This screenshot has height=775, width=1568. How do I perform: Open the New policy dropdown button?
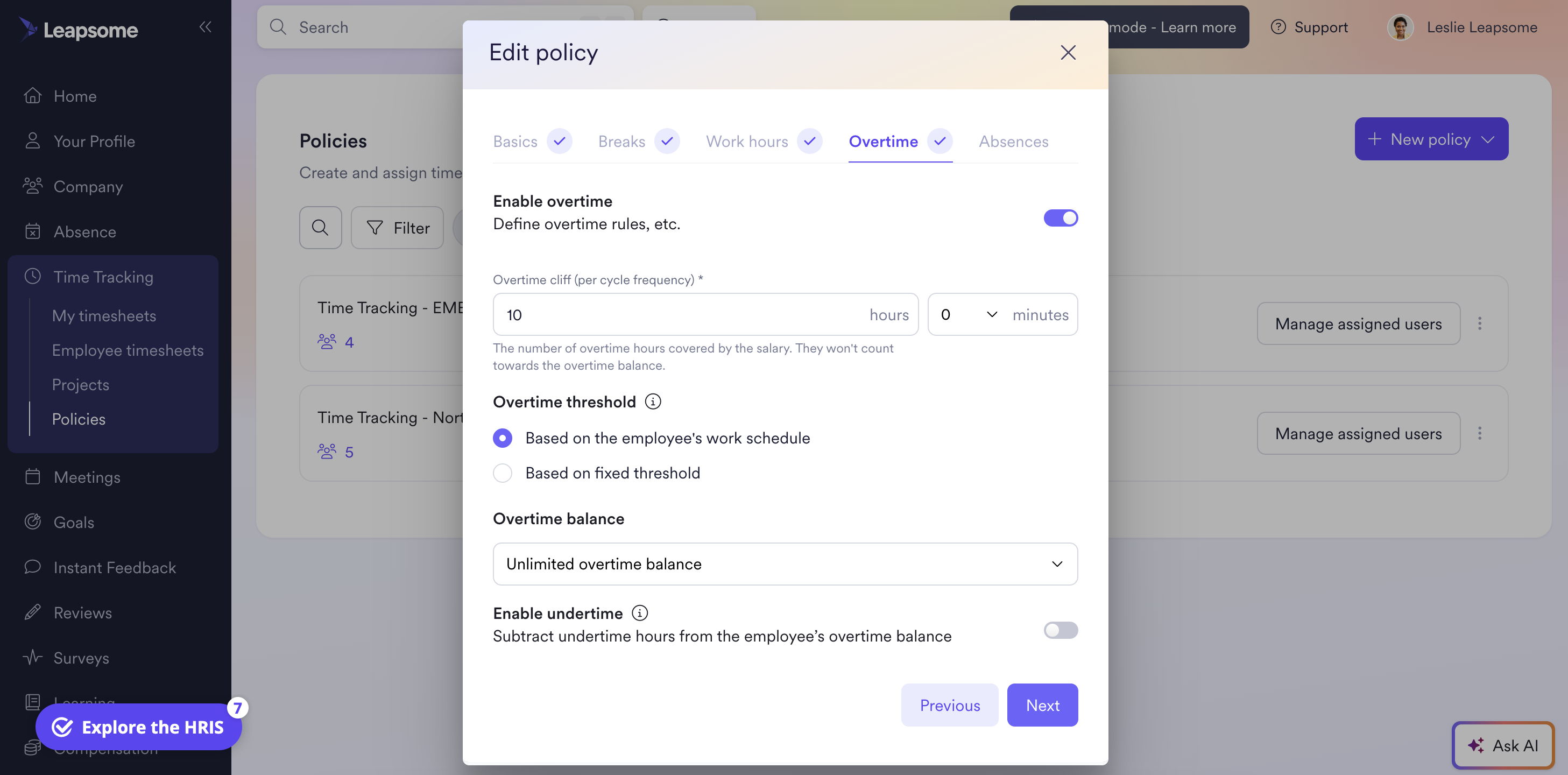pyautogui.click(x=1431, y=139)
